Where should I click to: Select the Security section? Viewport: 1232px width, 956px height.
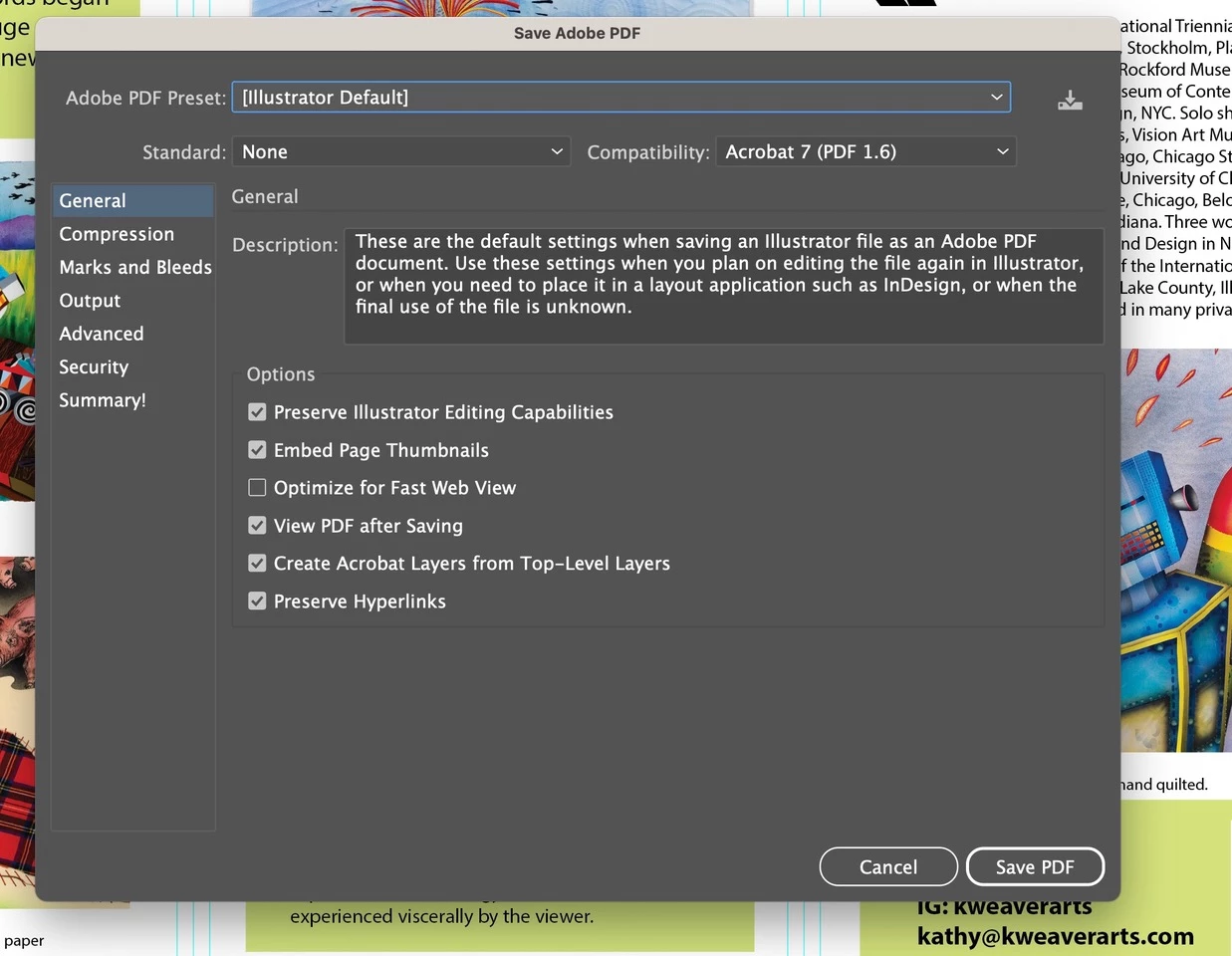[133, 367]
